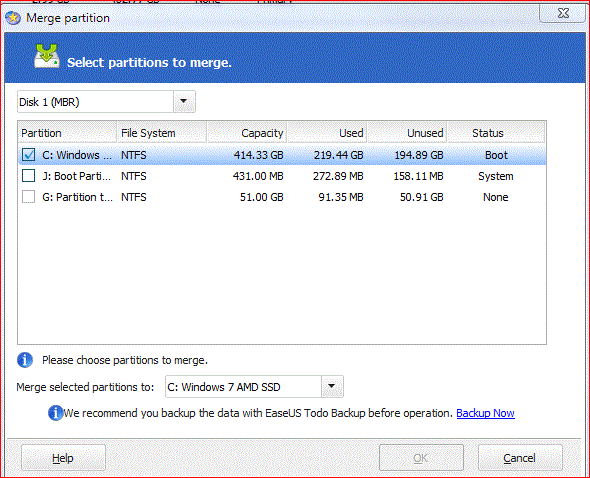Image resolution: width=590 pixels, height=478 pixels.
Task: Check the G: Partition checkbox
Action: point(29,197)
